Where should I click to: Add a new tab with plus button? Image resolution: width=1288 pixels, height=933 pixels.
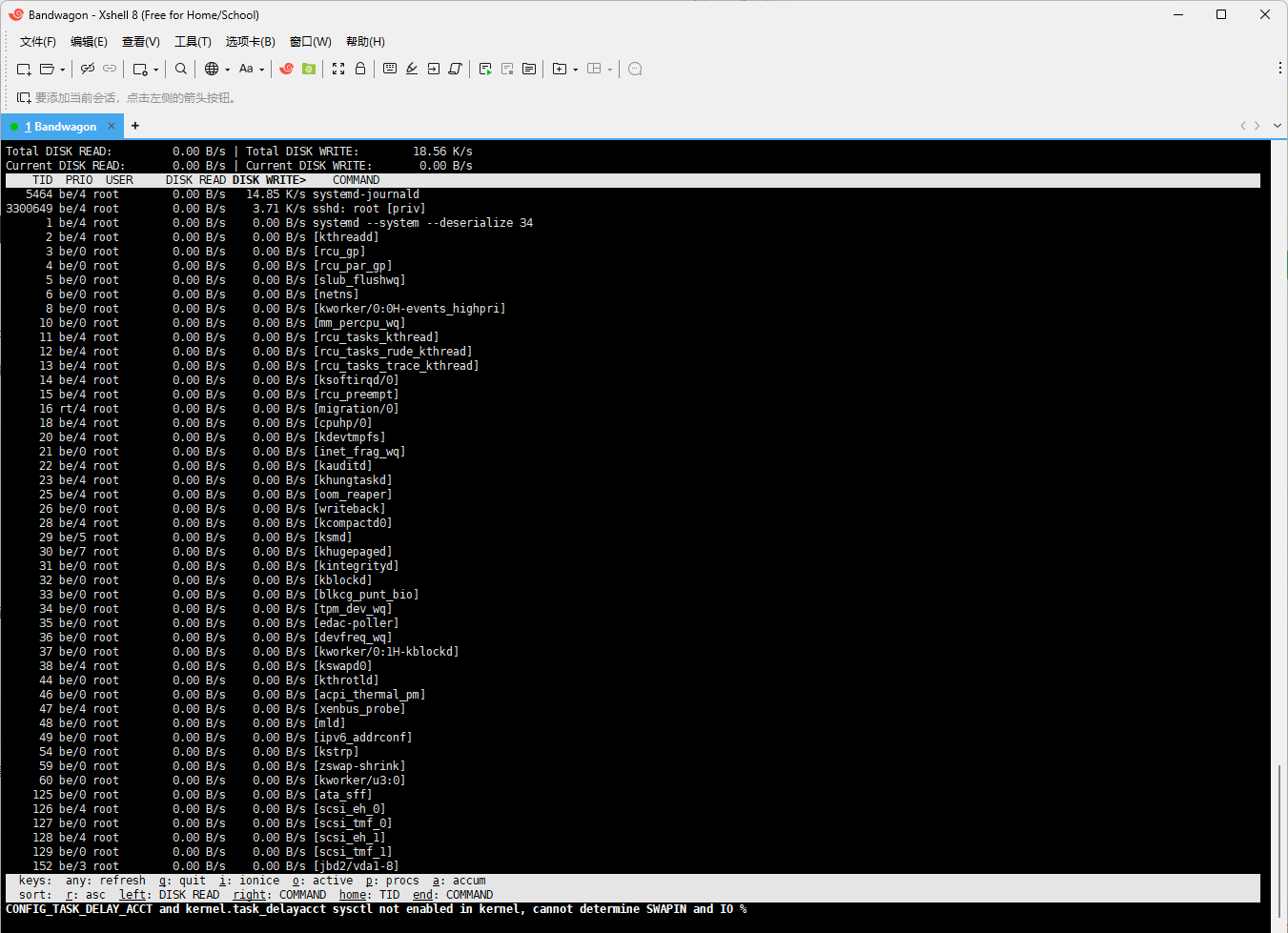point(135,126)
